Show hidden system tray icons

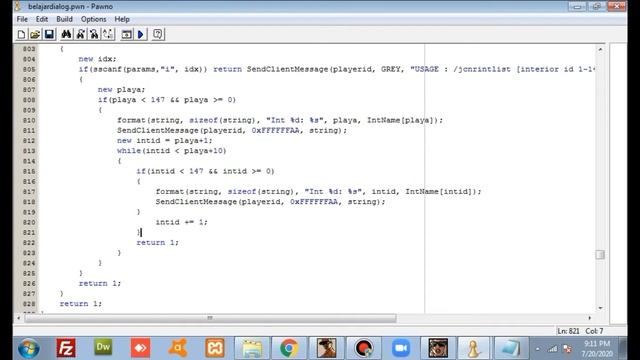coord(538,349)
